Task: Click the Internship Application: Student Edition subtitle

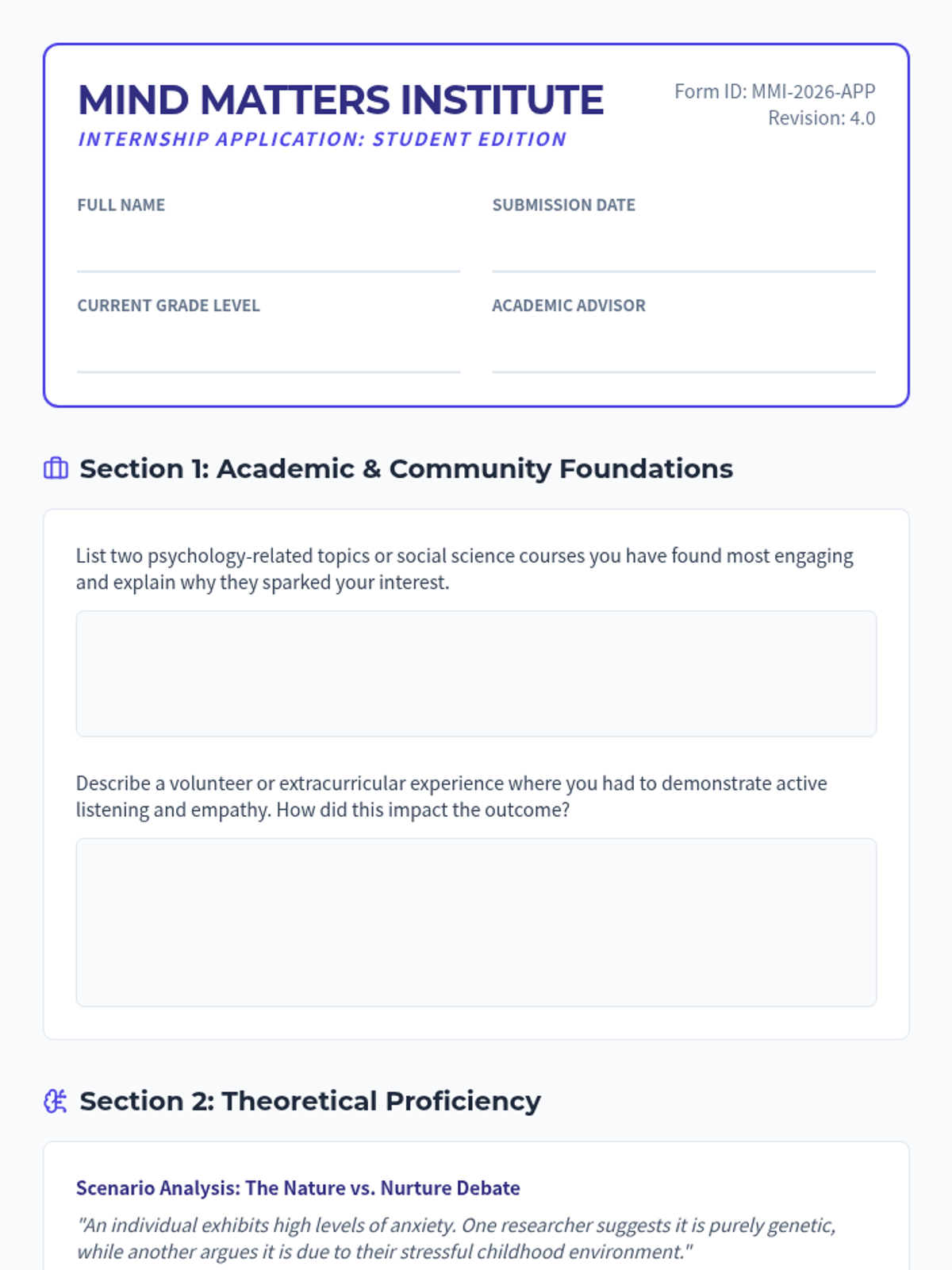Action: [x=322, y=140]
